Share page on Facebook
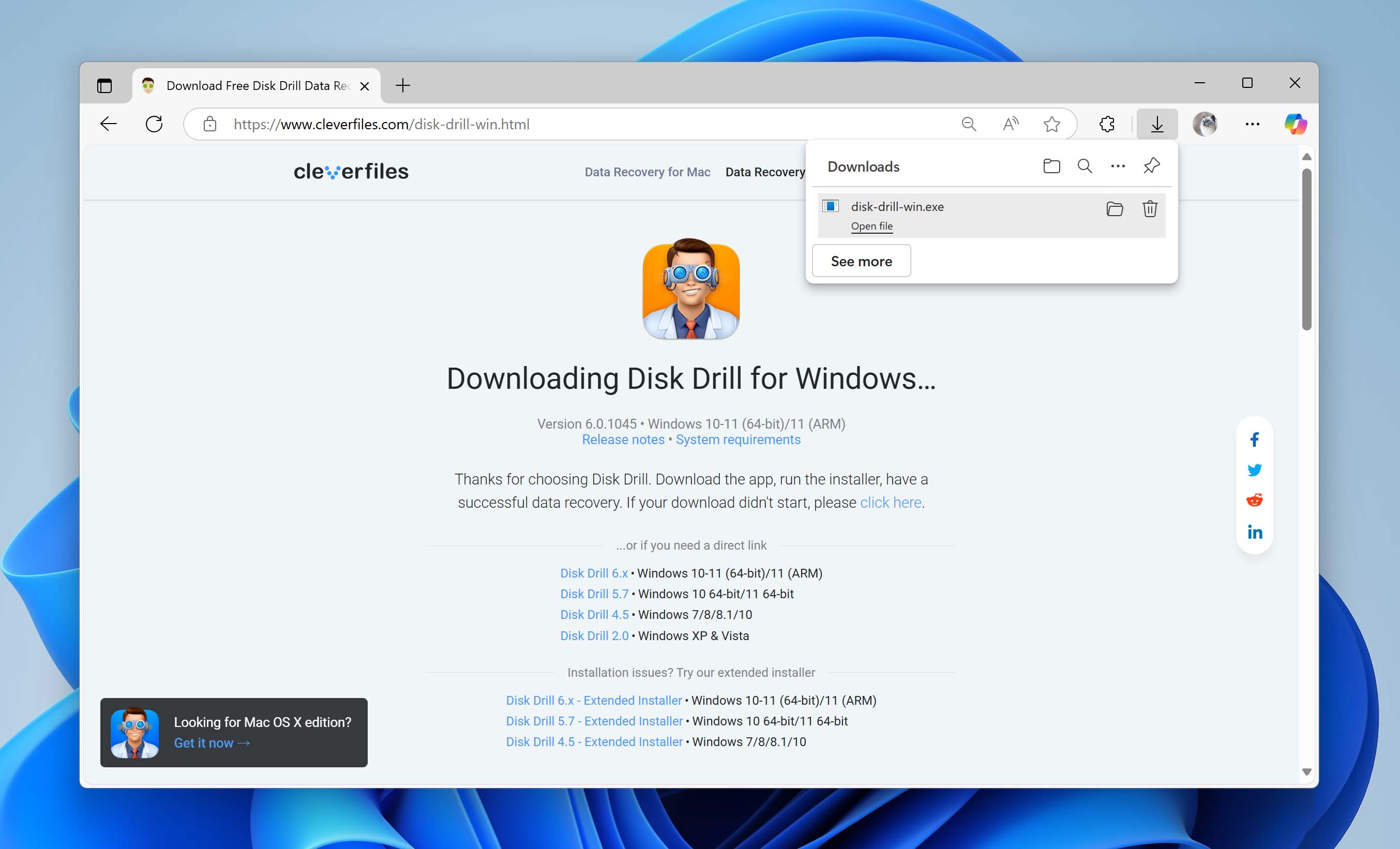1400x849 pixels. [1255, 439]
